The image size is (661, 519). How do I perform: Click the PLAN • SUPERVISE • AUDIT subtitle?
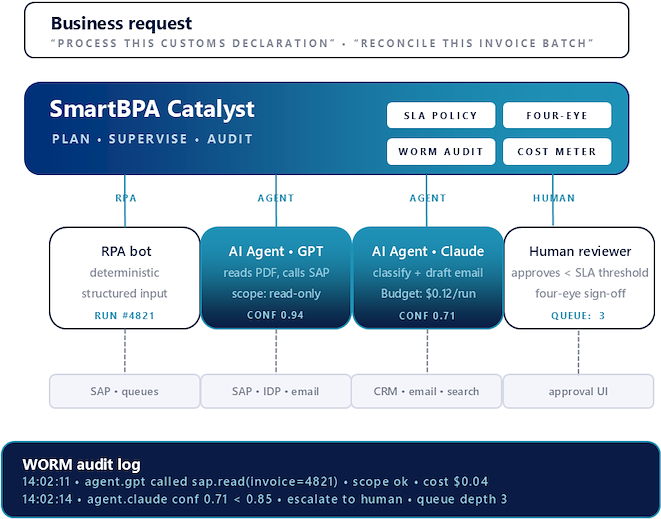coord(152,139)
